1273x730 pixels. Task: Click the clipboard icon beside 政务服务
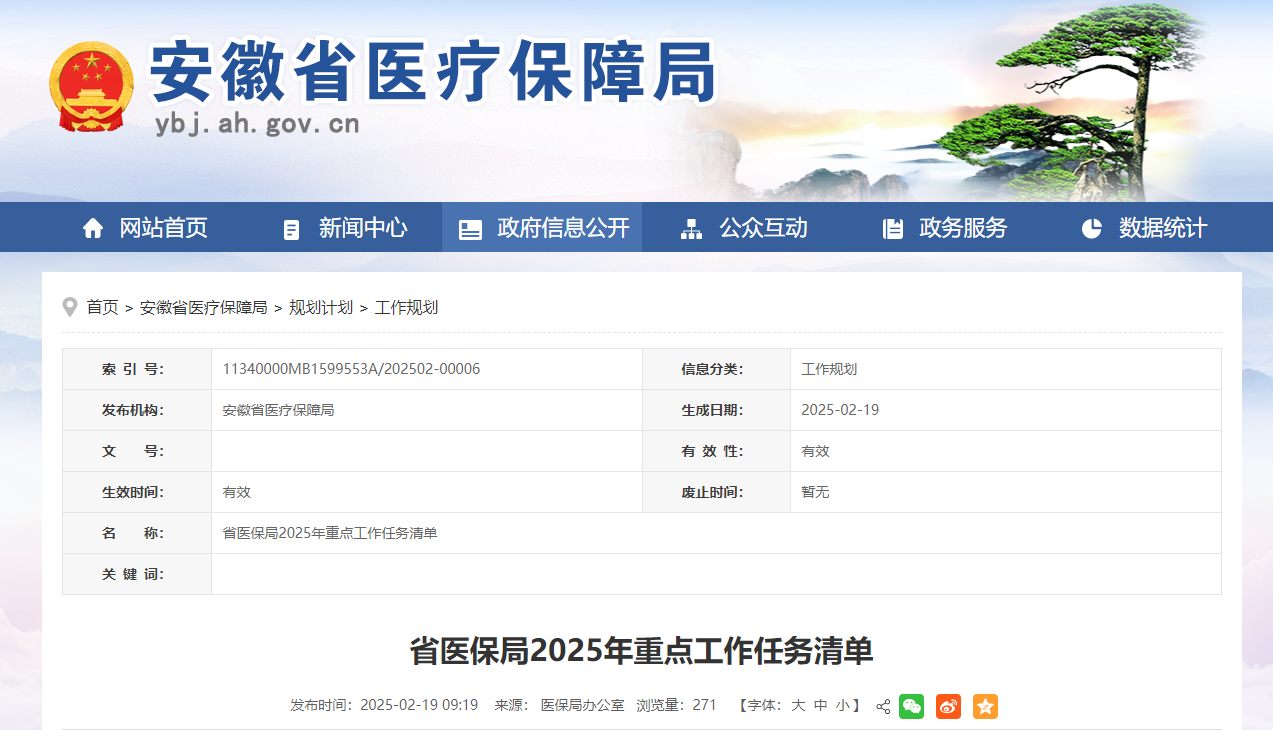pos(893,228)
